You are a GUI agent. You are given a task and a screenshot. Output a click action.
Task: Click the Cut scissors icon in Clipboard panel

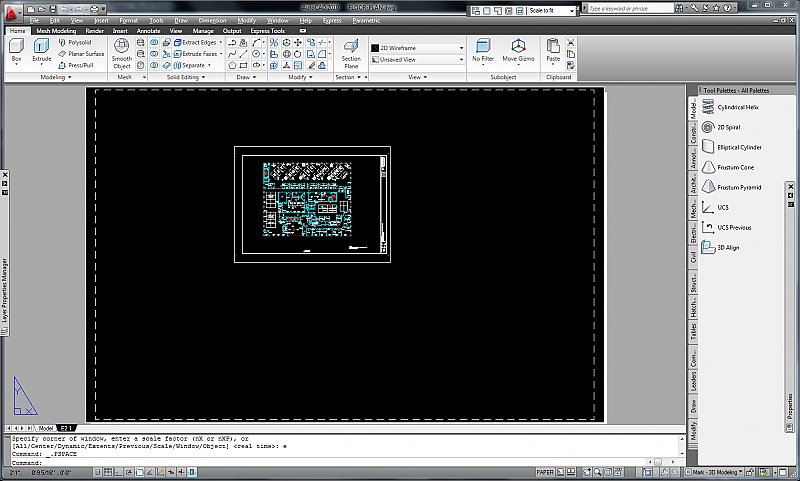(x=570, y=42)
